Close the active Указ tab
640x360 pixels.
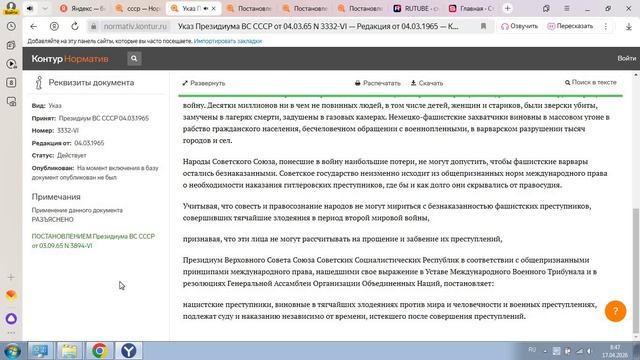tap(213, 8)
